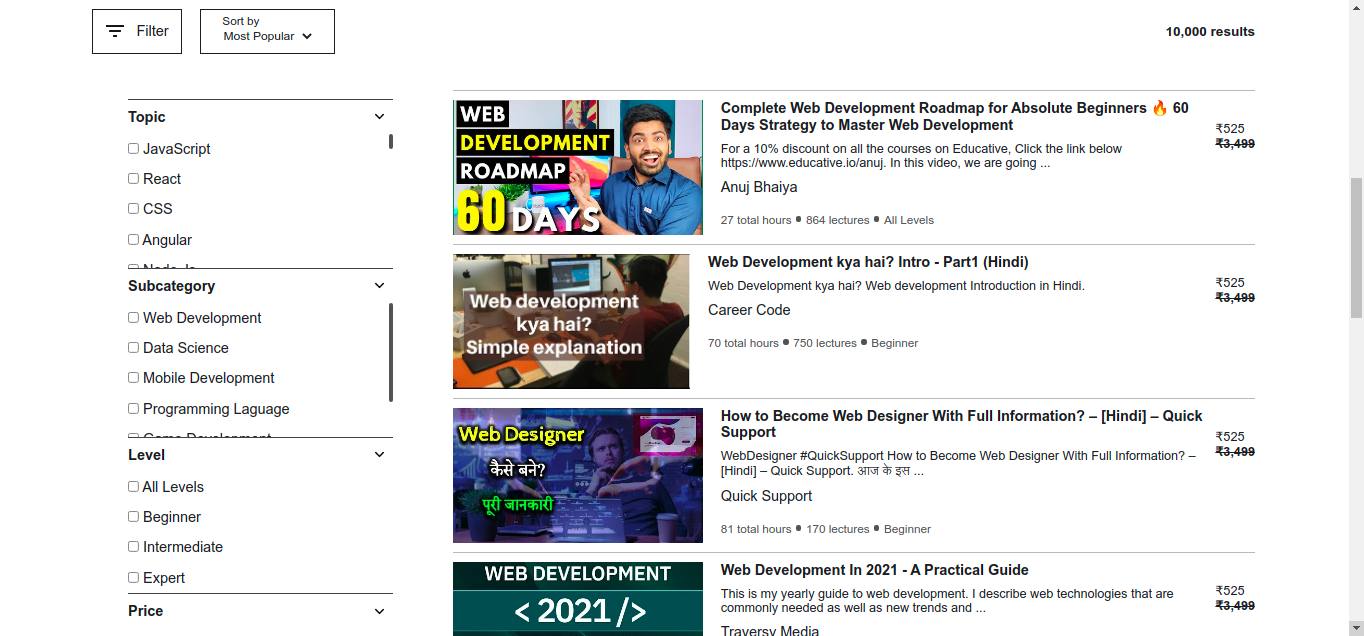Click the Topic section heading text
The image size is (1364, 636).
pos(147,117)
